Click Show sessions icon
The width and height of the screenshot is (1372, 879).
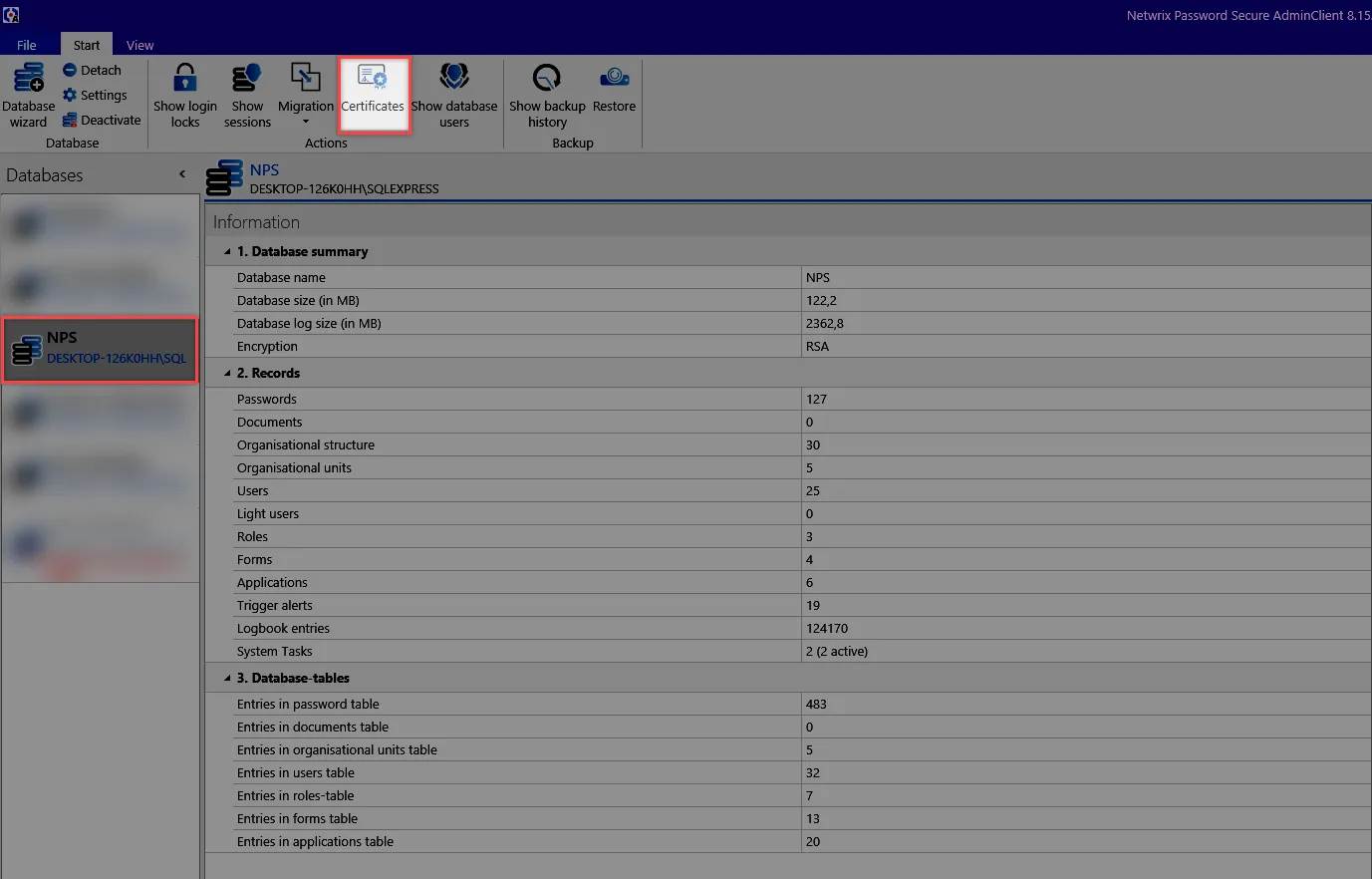247,78
